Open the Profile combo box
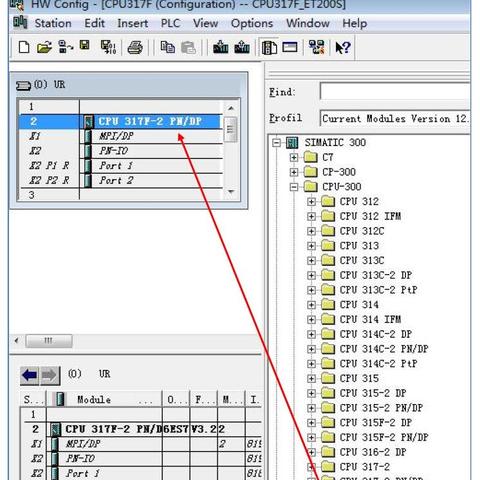 pyautogui.click(x=395, y=118)
